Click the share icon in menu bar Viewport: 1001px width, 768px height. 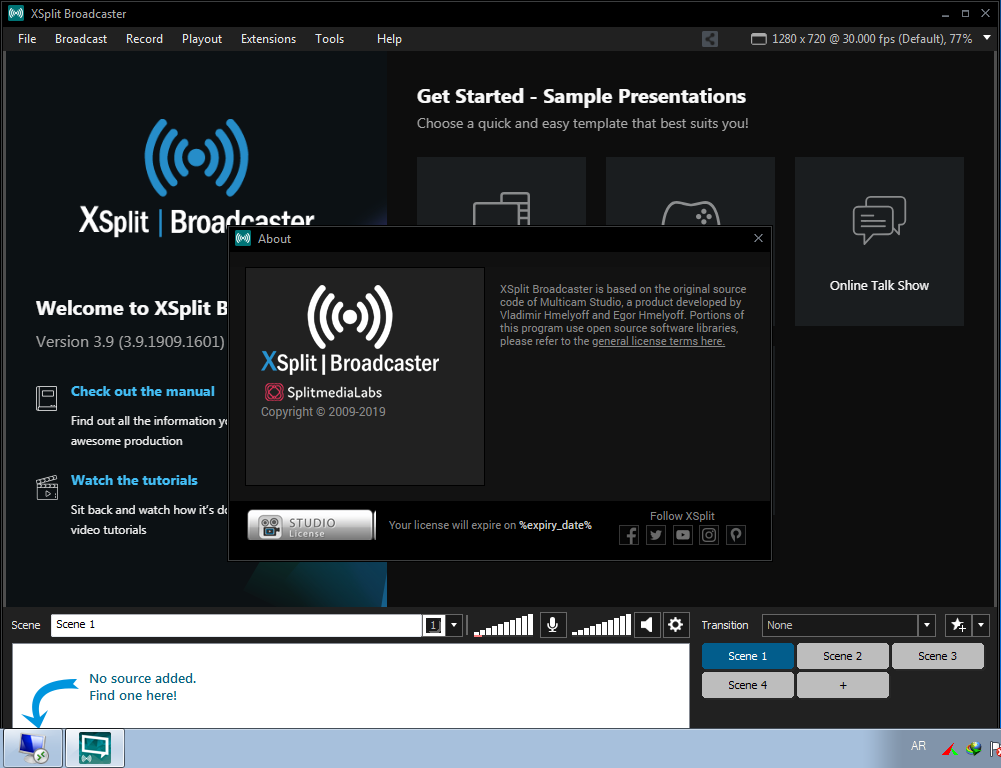[x=709, y=39]
